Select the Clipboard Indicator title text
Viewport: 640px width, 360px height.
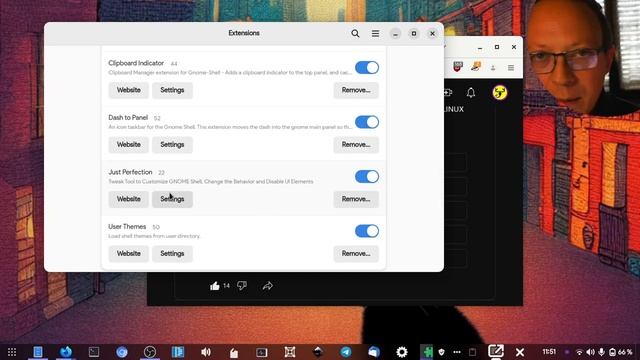(x=136, y=63)
